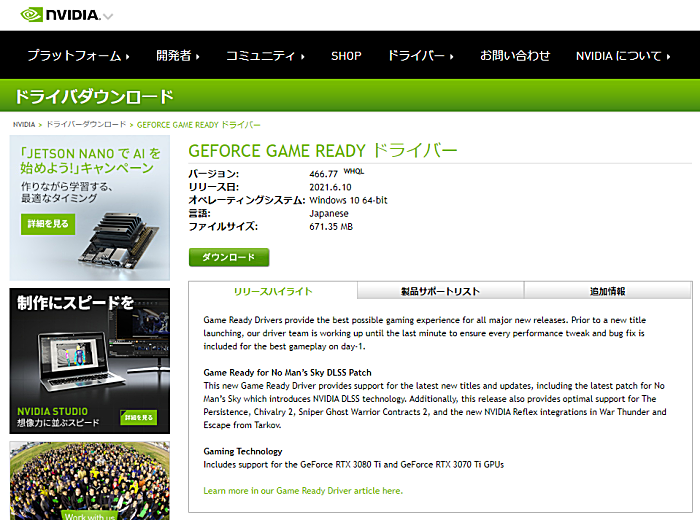The image size is (700, 520).
Task: Click the language value Japanese
Action: click(329, 213)
